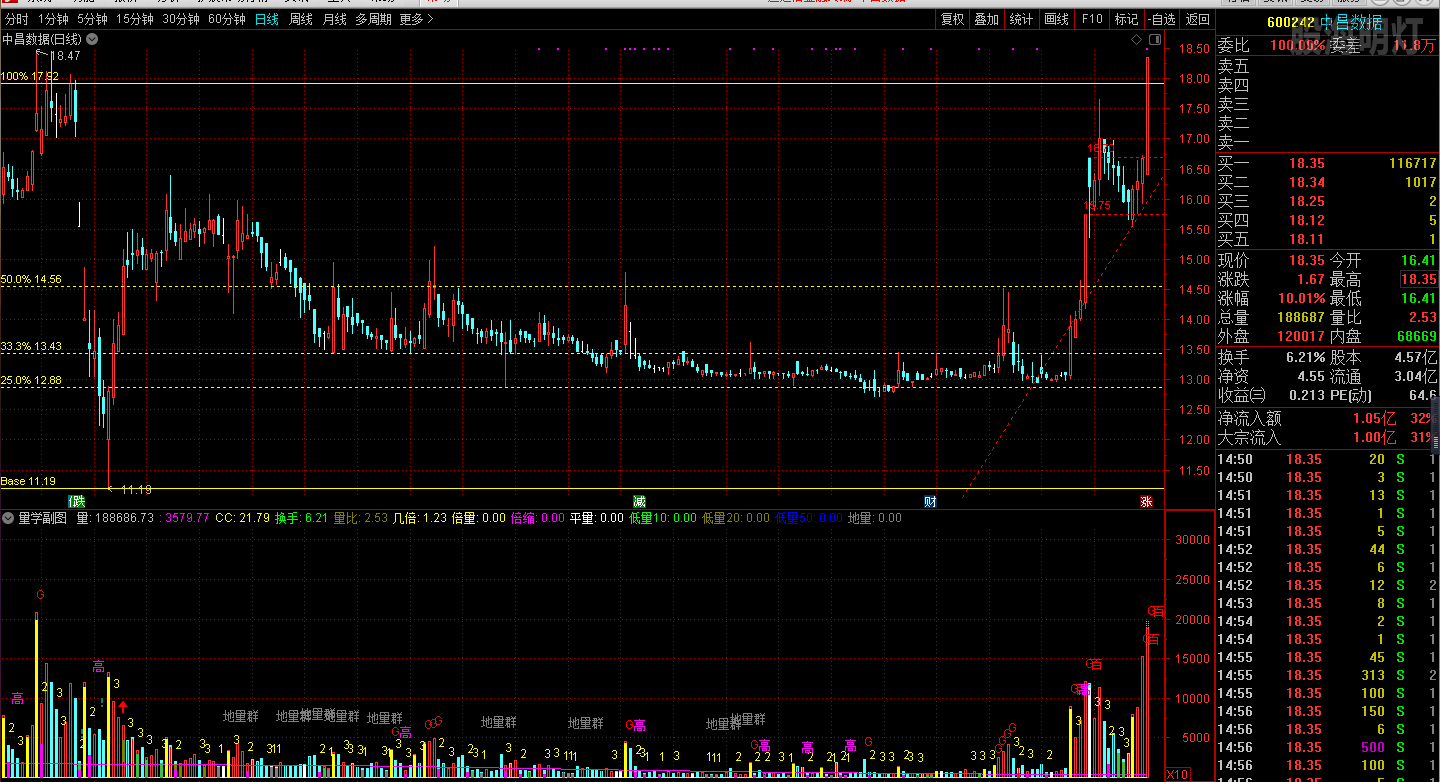Switch to the 周线 weekly chart
The image size is (1440, 782).
[x=301, y=19]
